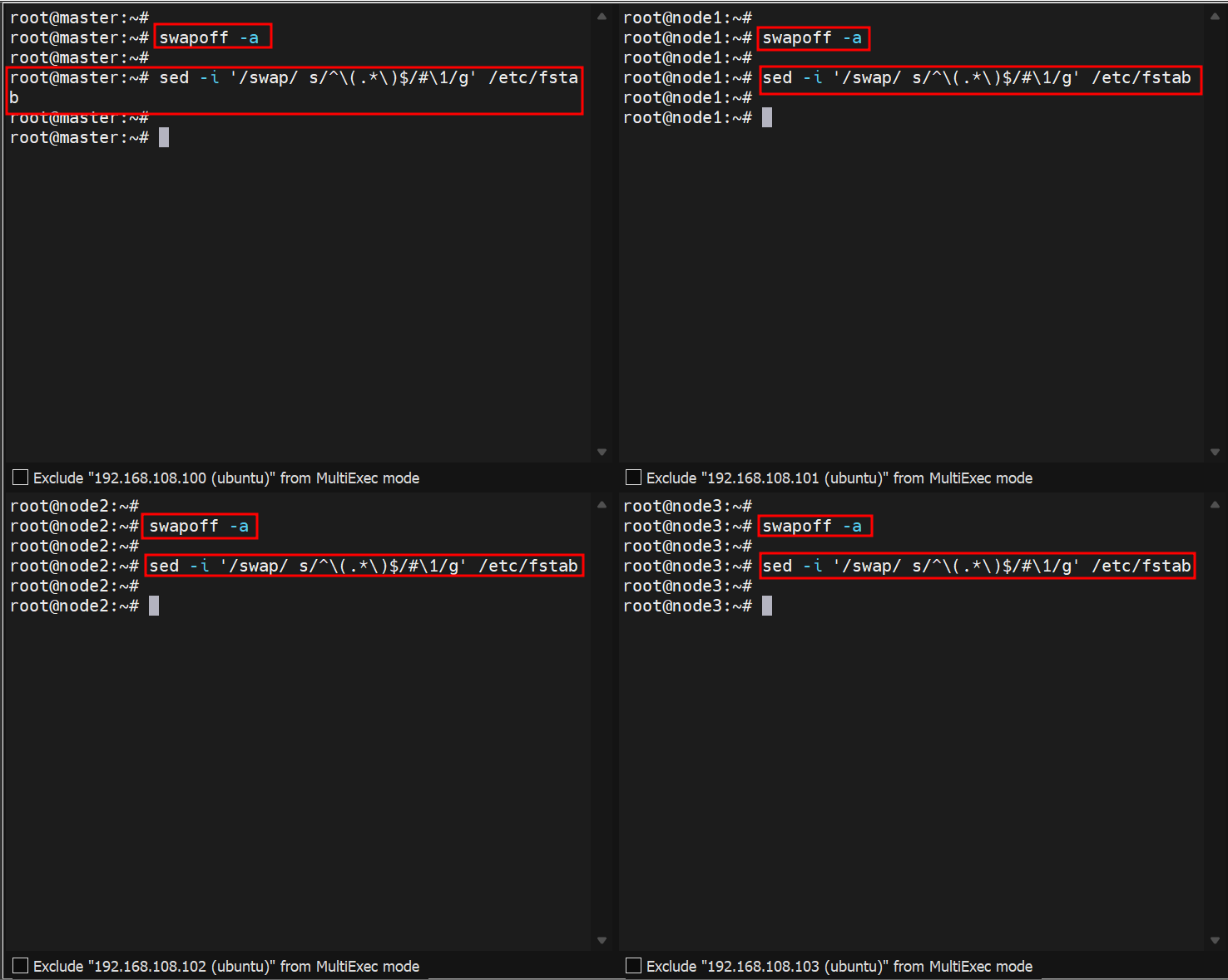Tick the exclude checkbox for 192.168.108.100
Screen dimensions: 1228x980
click(x=21, y=478)
